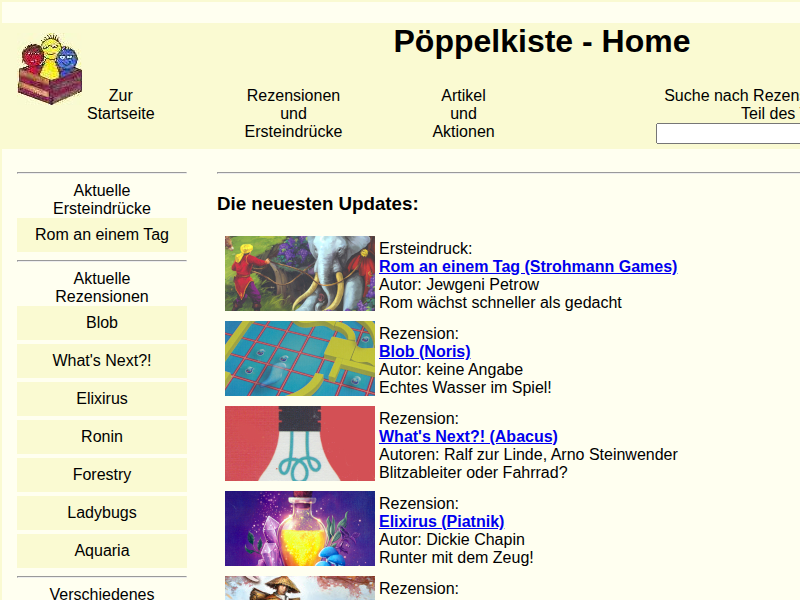Open Elixirus (Piatnik) review link
Image resolution: width=800 pixels, height=600 pixels.
441,522
